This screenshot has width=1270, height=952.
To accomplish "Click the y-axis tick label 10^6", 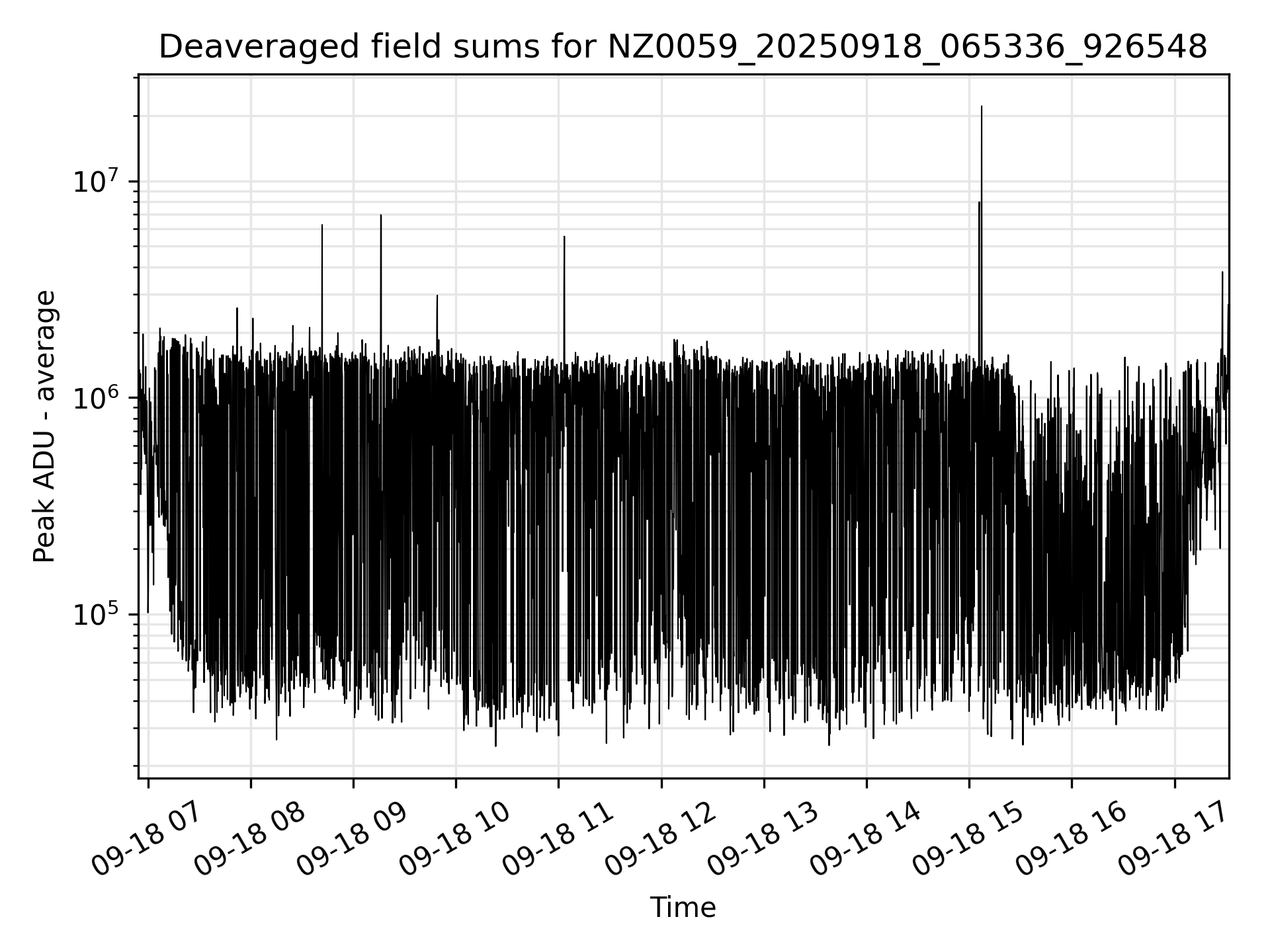I will [x=96, y=397].
